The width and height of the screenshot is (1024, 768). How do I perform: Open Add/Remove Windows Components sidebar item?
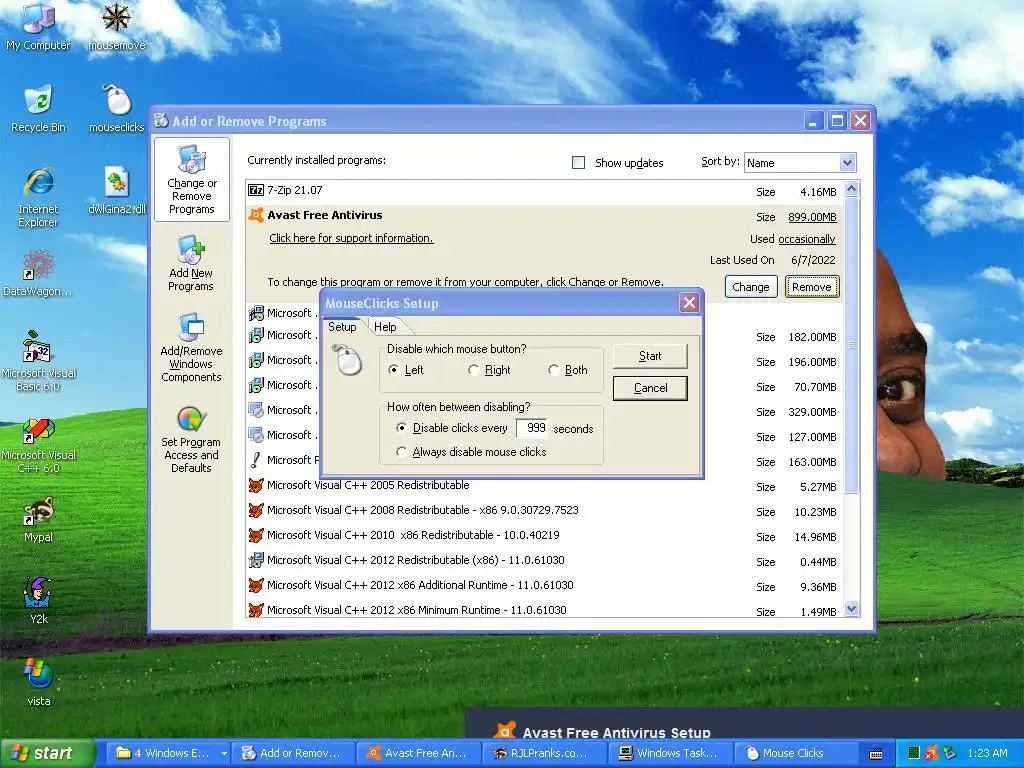tap(191, 347)
